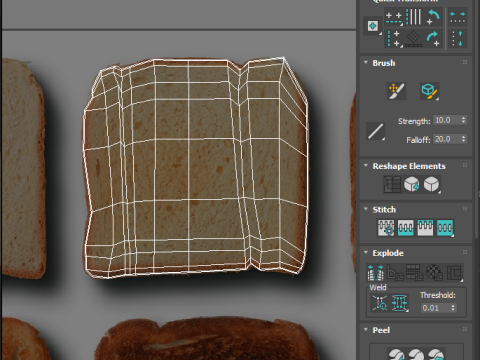Collapse the Stitch rollout arrow
480x360 pixels.
(366, 209)
